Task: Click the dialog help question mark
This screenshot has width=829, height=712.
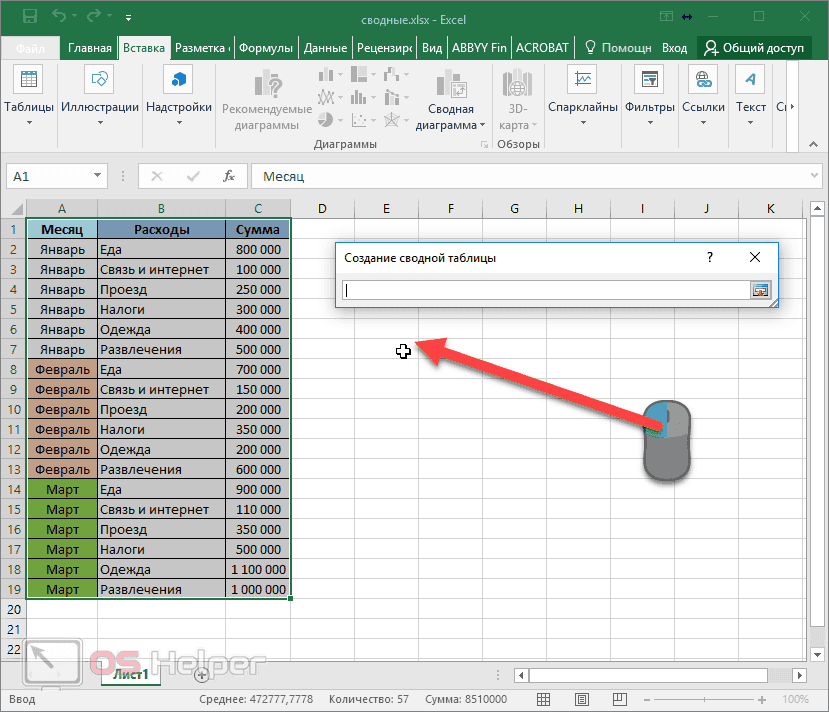Action: tap(709, 257)
